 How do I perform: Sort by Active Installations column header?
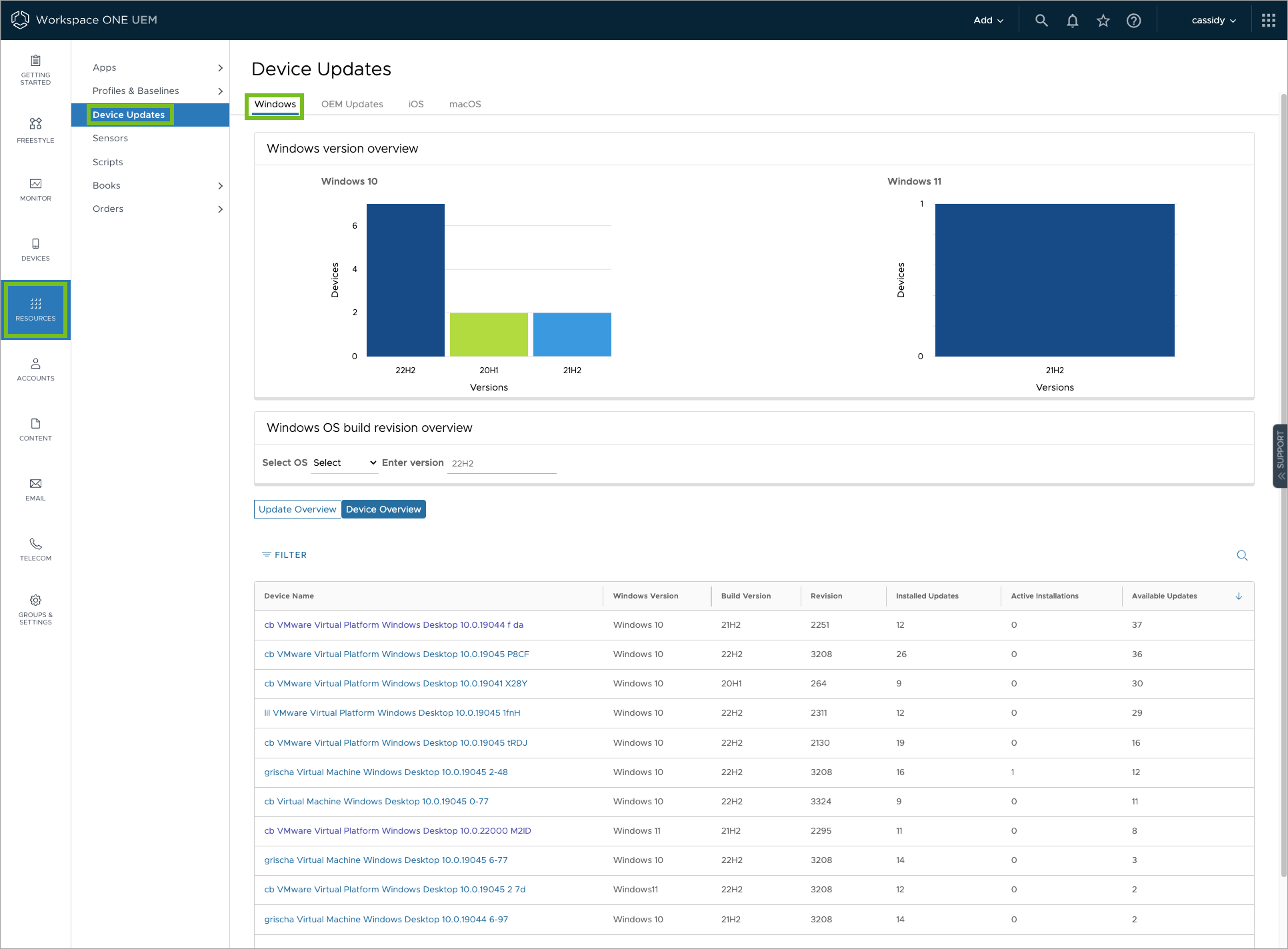(1044, 596)
